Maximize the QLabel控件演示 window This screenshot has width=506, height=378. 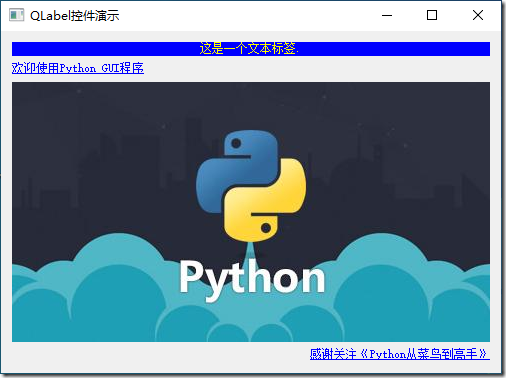(432, 15)
